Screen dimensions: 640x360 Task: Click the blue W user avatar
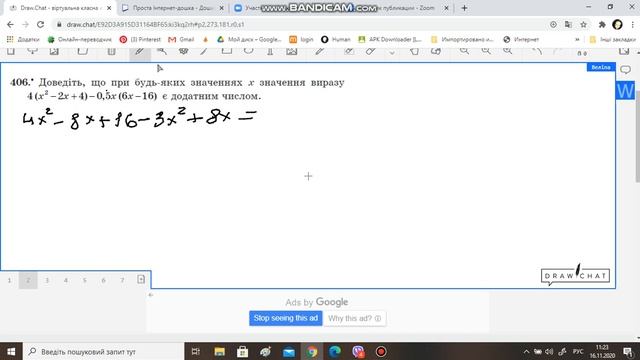click(x=625, y=90)
